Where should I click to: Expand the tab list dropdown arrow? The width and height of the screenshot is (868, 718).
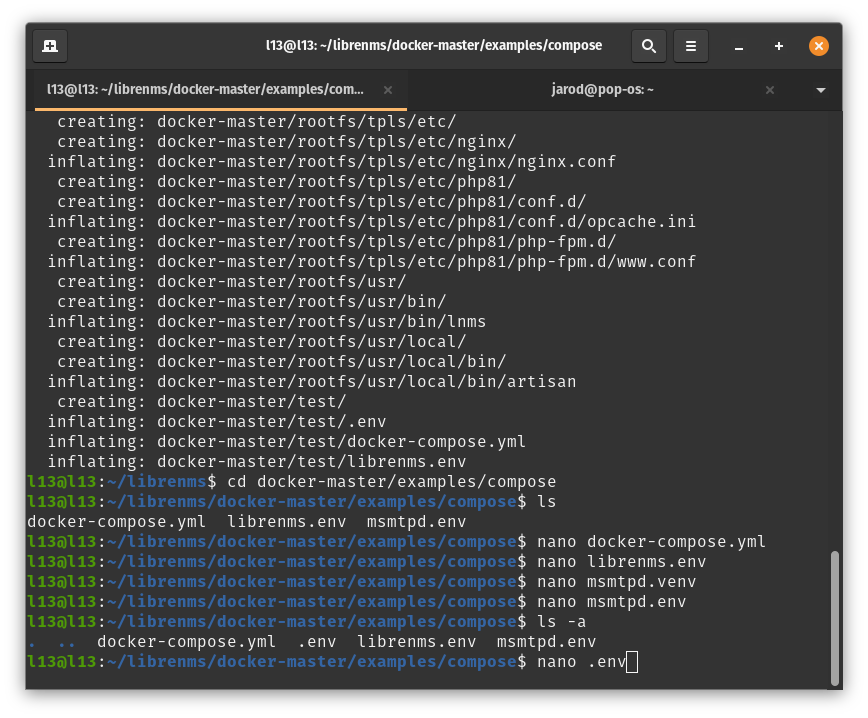[x=821, y=90]
